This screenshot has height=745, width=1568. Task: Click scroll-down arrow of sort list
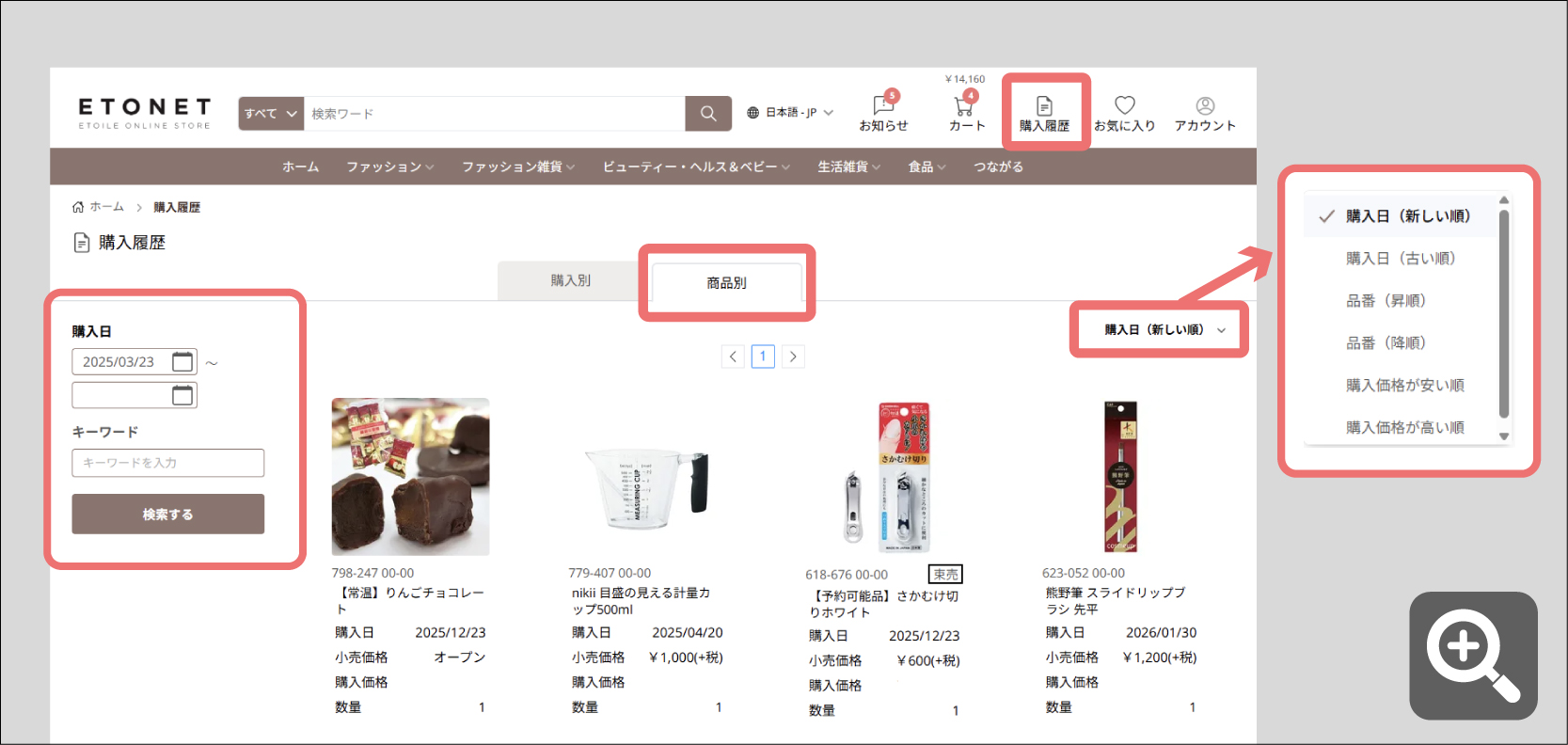pyautogui.click(x=1504, y=436)
